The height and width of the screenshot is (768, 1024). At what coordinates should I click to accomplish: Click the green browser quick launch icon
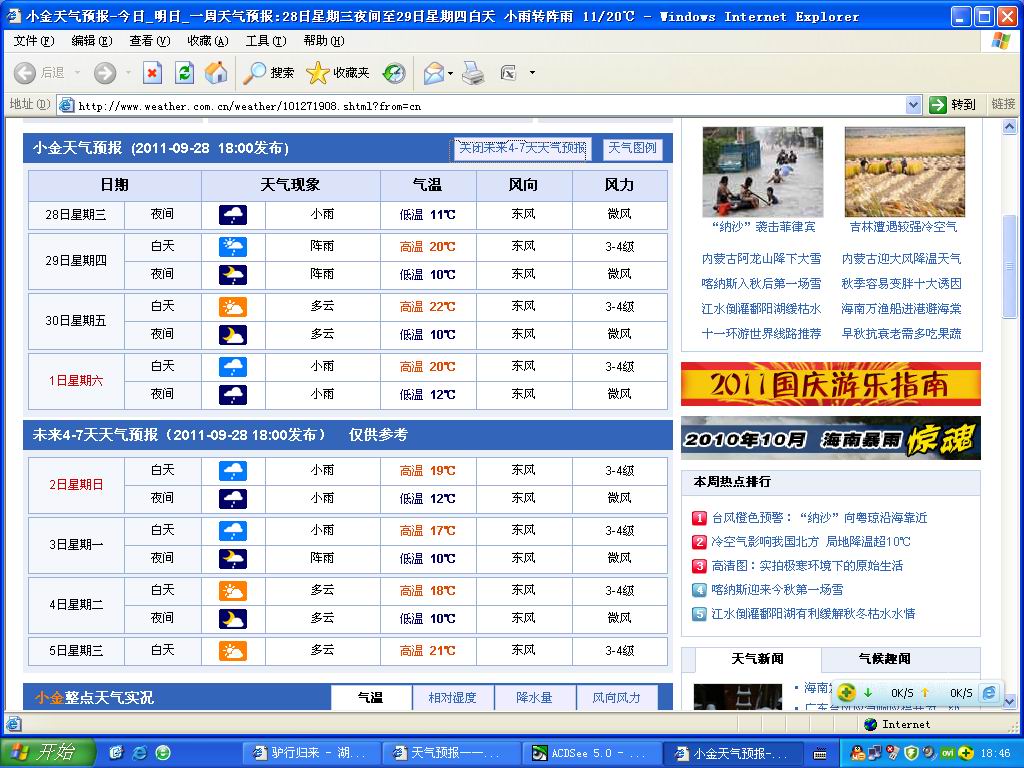point(163,753)
